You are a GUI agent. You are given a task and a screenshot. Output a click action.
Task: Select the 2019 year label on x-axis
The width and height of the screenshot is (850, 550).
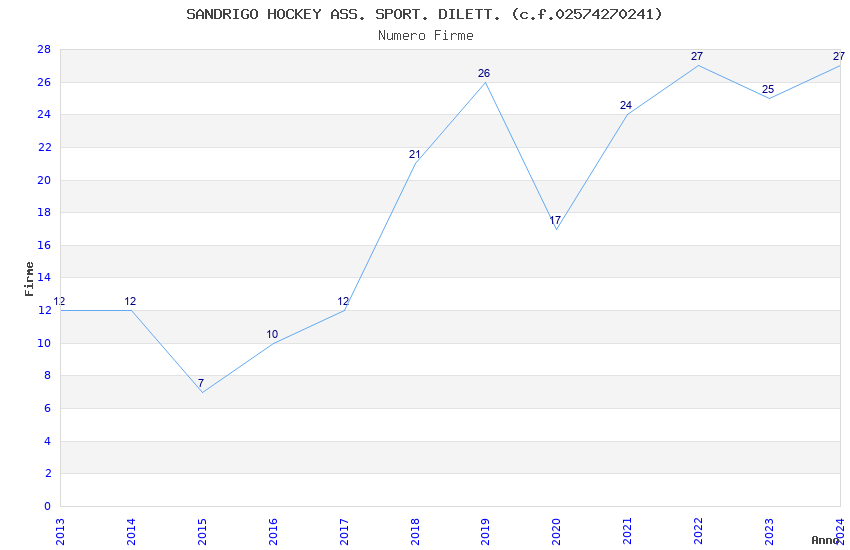486,532
